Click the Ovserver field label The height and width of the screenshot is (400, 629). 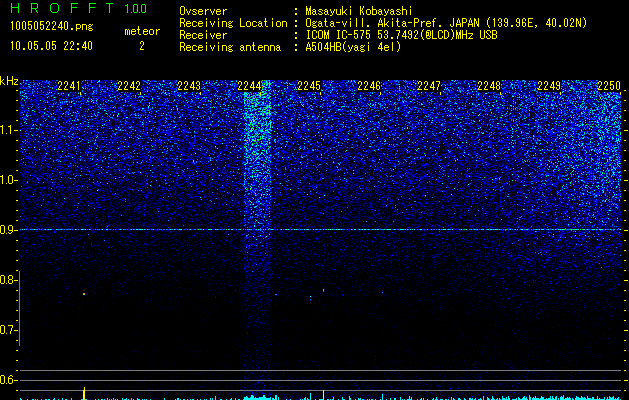coord(203,11)
